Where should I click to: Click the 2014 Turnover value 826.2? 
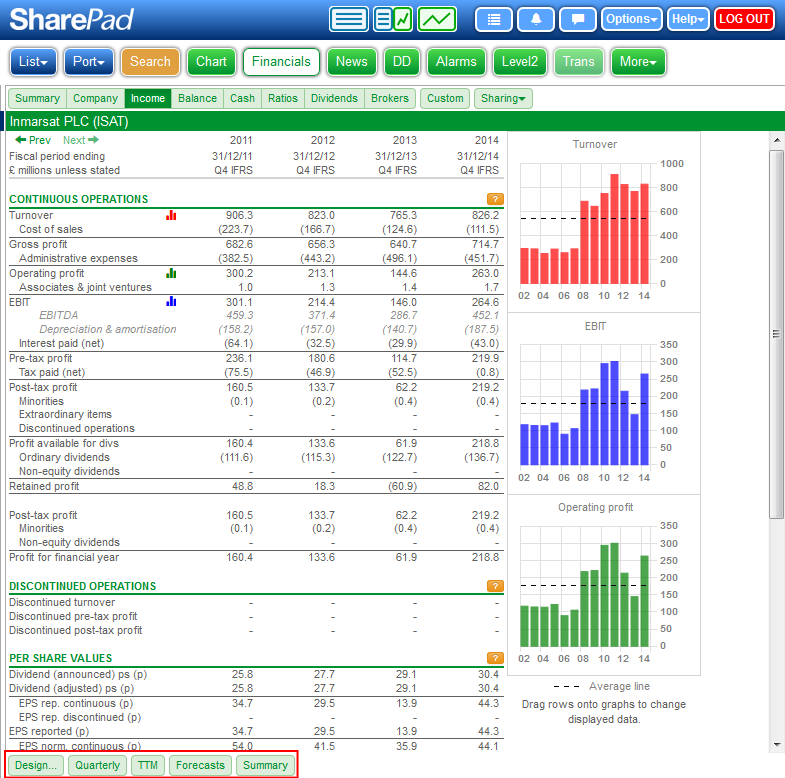click(x=484, y=215)
